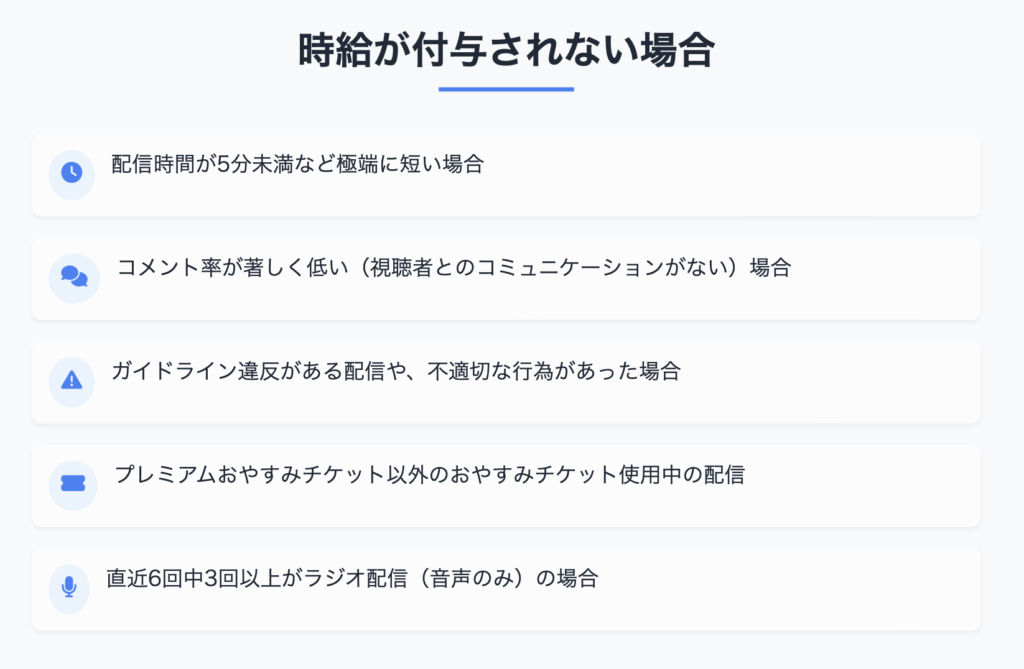Click the microphone icon for radio streams
This screenshot has width=1024, height=669.
(x=69, y=587)
